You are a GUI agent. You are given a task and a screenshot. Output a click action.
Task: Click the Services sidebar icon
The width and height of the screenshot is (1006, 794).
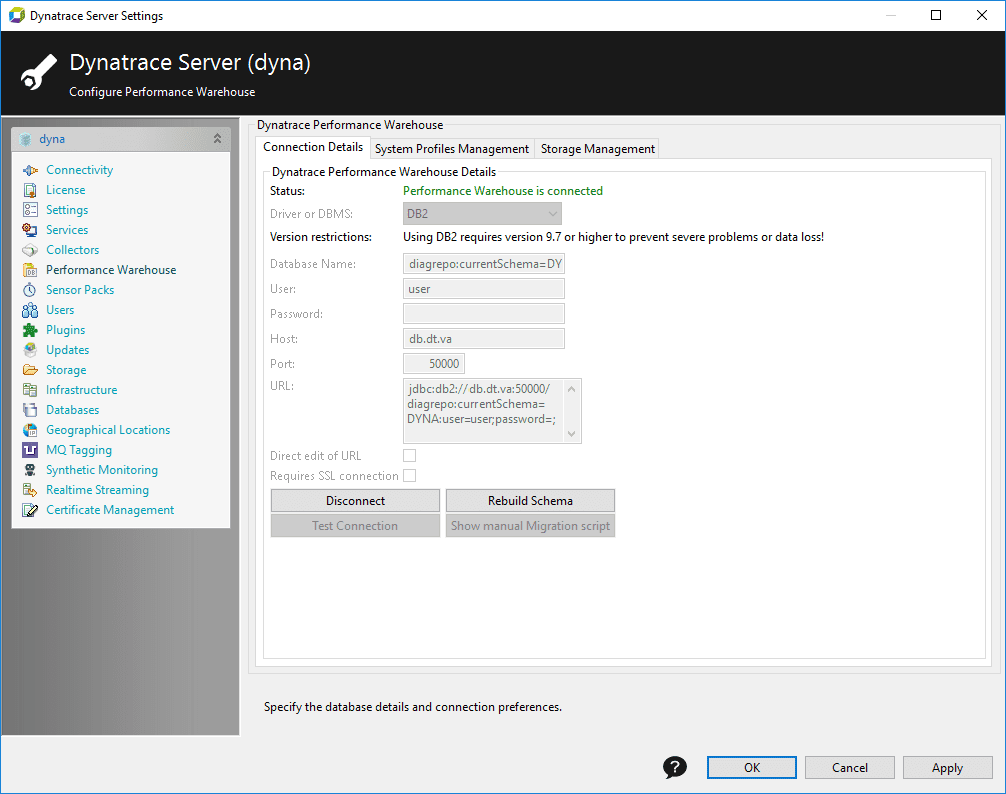tap(30, 230)
